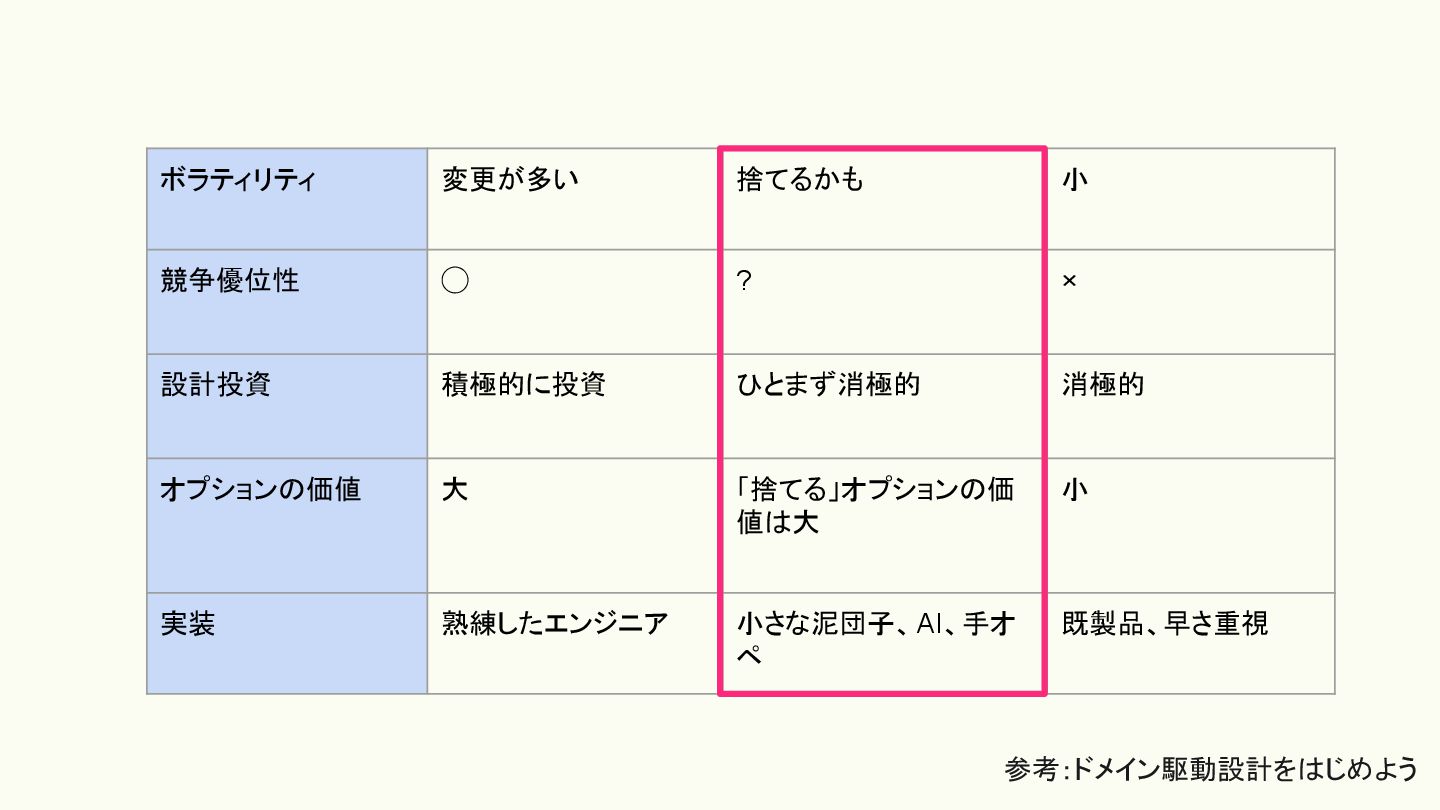
Task: Click the ひとまず消極的 cell
Action: [x=881, y=405]
